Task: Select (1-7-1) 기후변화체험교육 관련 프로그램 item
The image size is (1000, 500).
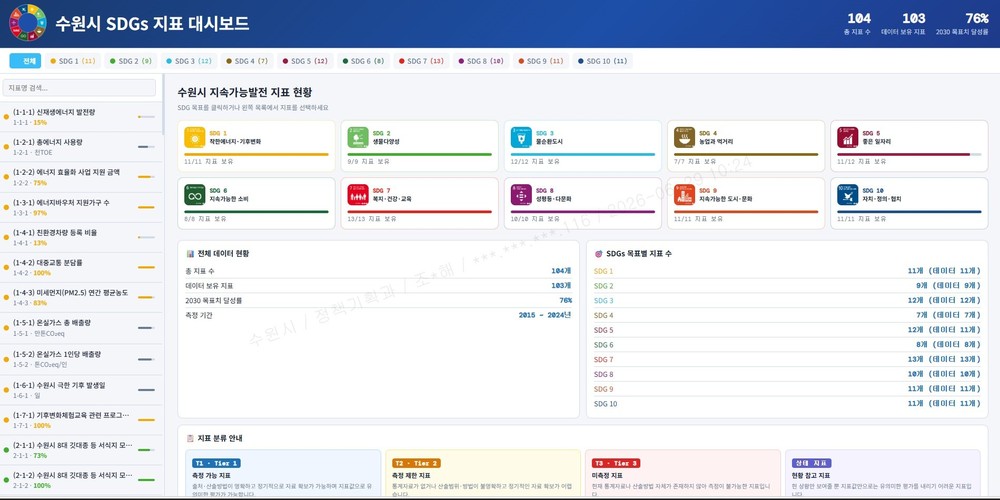Action: pos(79,420)
